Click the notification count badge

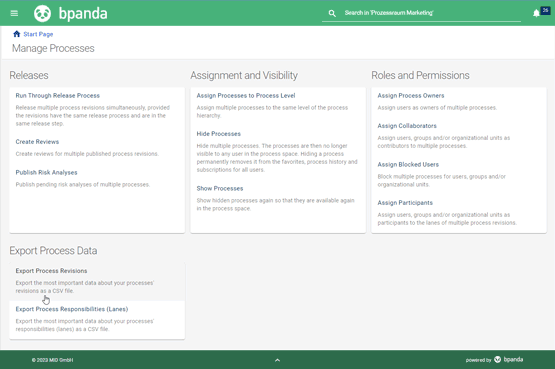[x=545, y=11]
